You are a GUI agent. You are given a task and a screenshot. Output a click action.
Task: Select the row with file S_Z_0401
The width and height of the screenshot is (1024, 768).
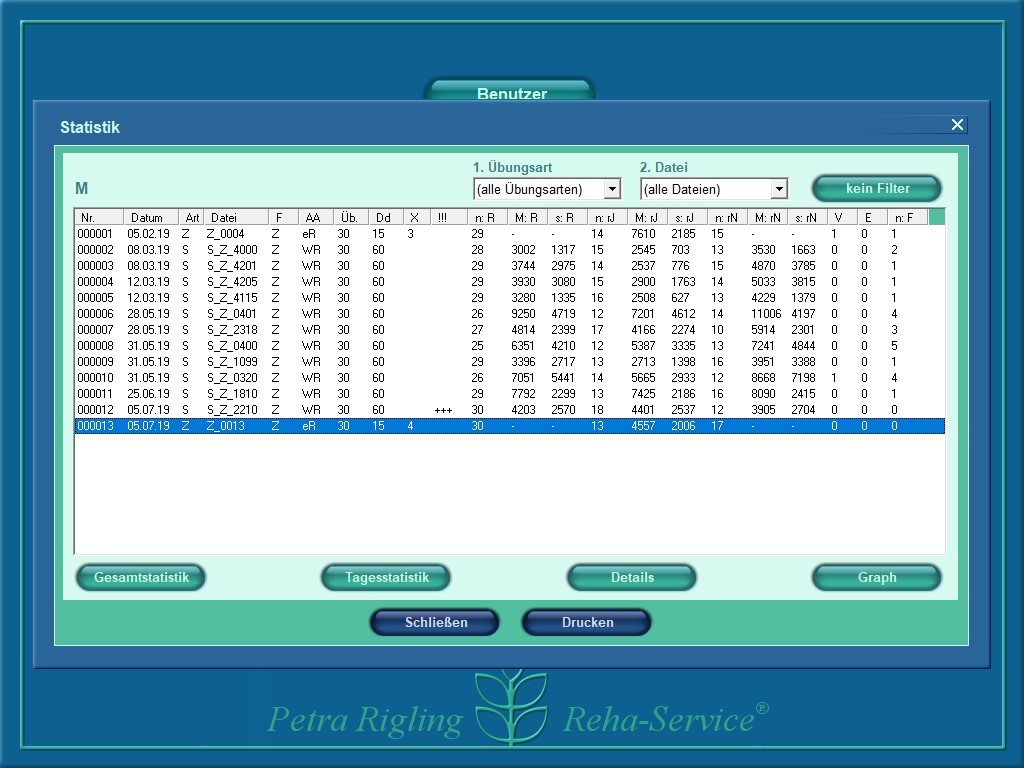click(x=509, y=313)
